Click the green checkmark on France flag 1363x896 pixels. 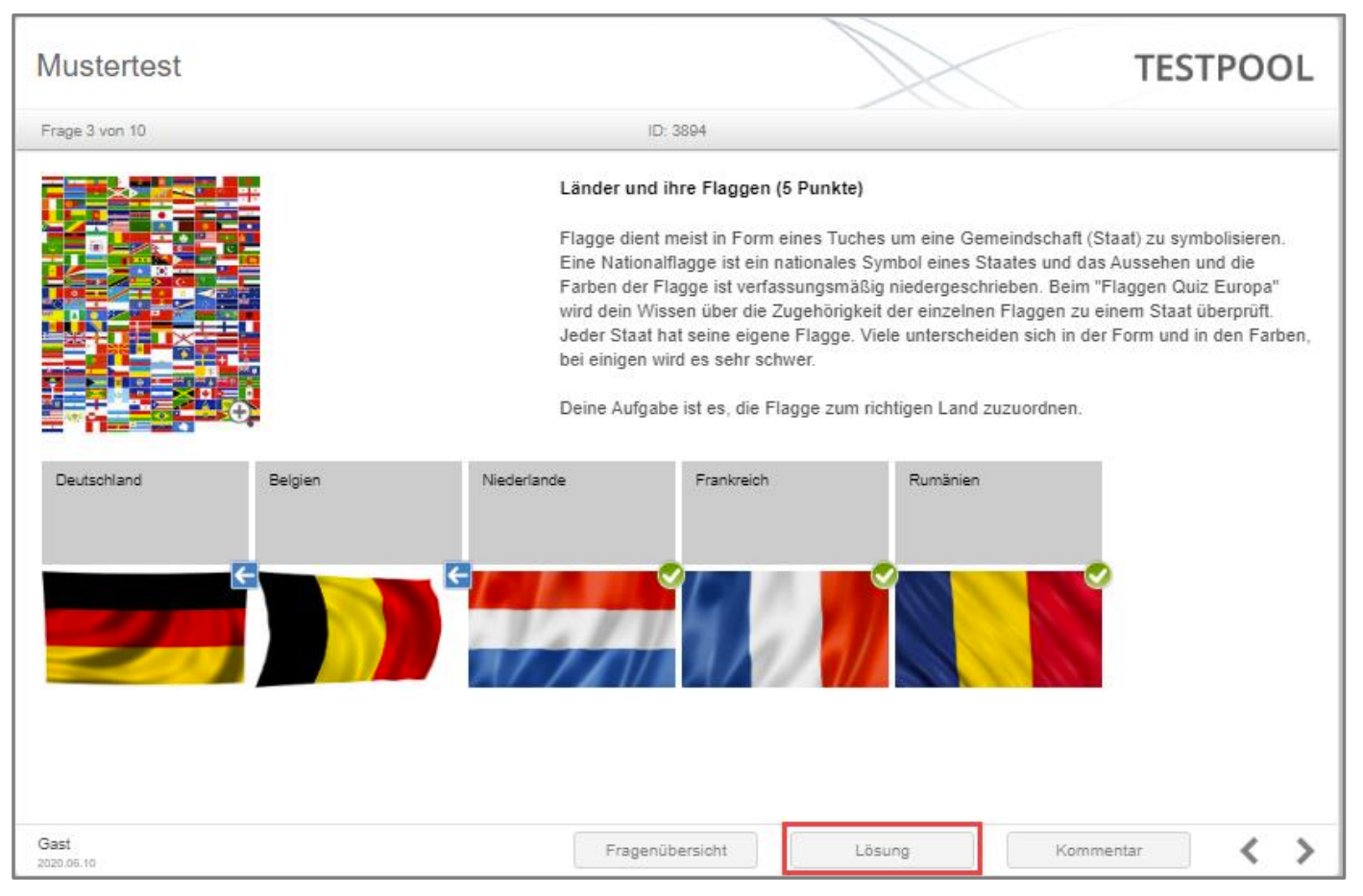(x=885, y=575)
